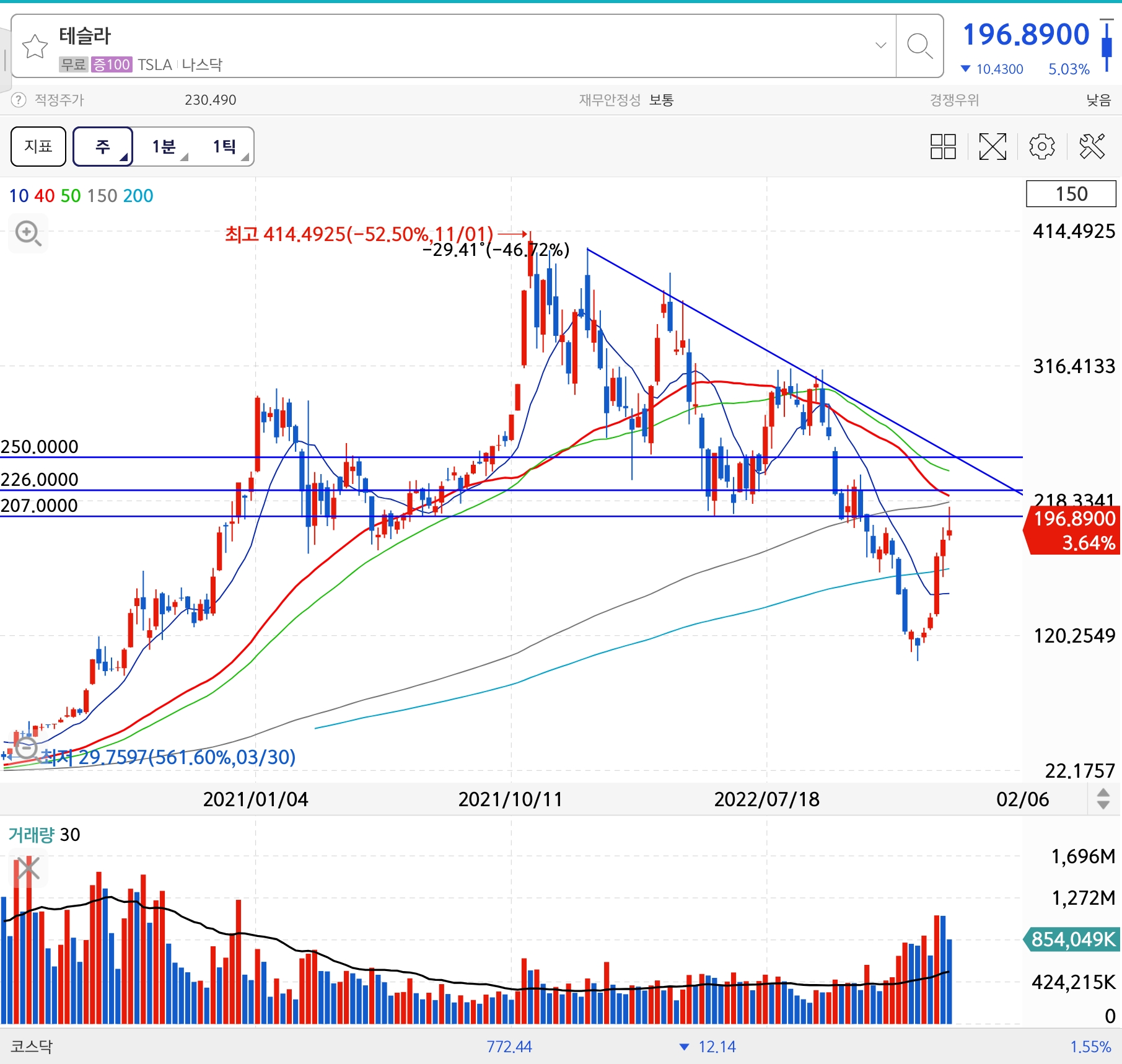Click the 2022/07/18 date axis label
The width and height of the screenshot is (1122, 1064).
click(767, 799)
